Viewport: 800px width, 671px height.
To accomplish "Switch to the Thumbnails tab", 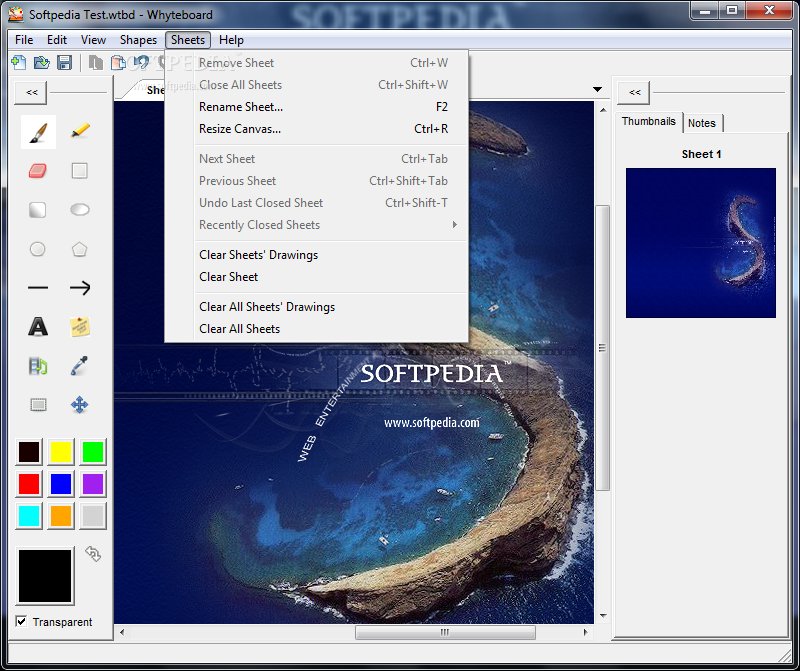I will click(x=648, y=121).
